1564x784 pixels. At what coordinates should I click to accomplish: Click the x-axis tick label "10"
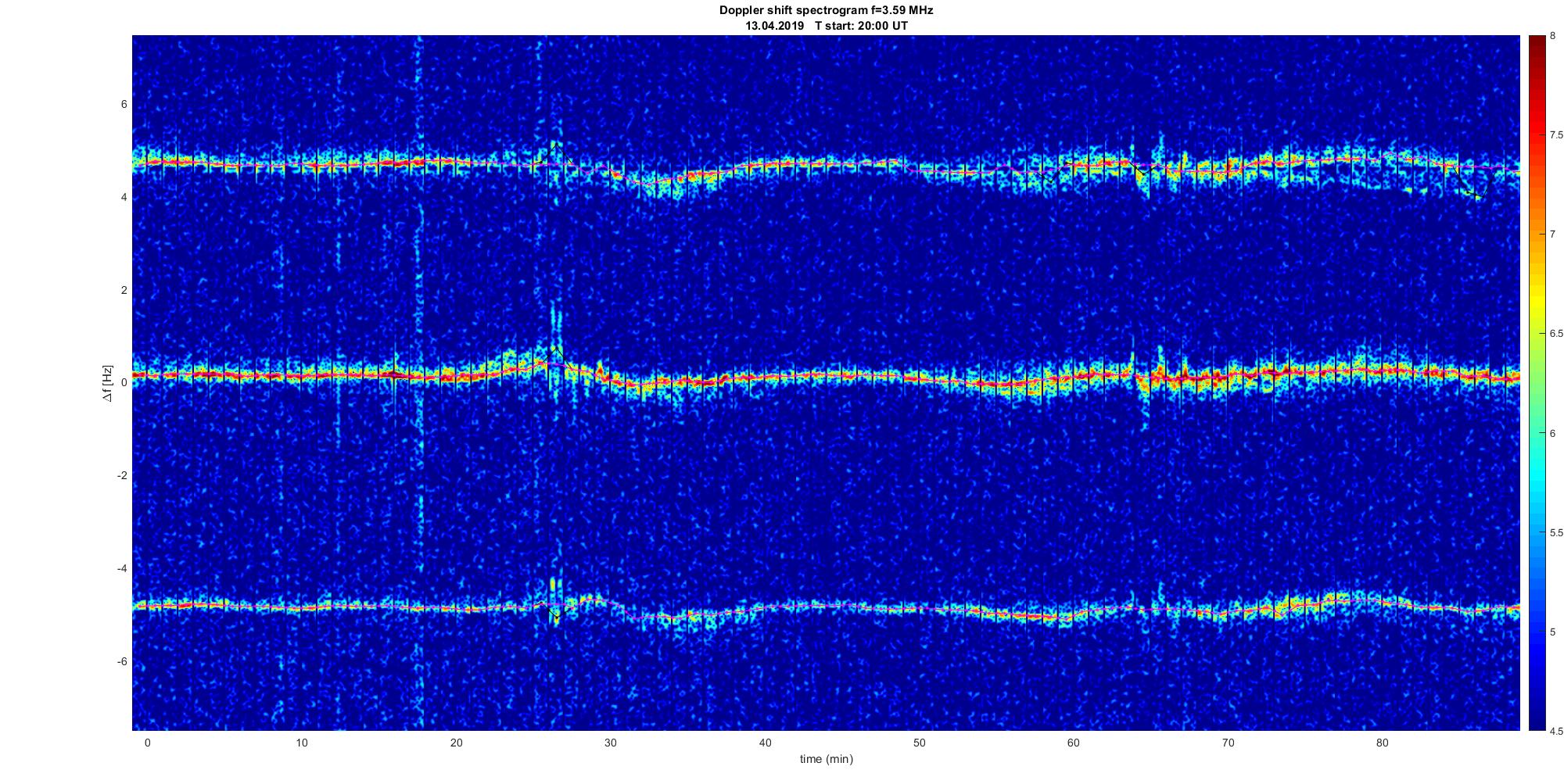point(302,743)
